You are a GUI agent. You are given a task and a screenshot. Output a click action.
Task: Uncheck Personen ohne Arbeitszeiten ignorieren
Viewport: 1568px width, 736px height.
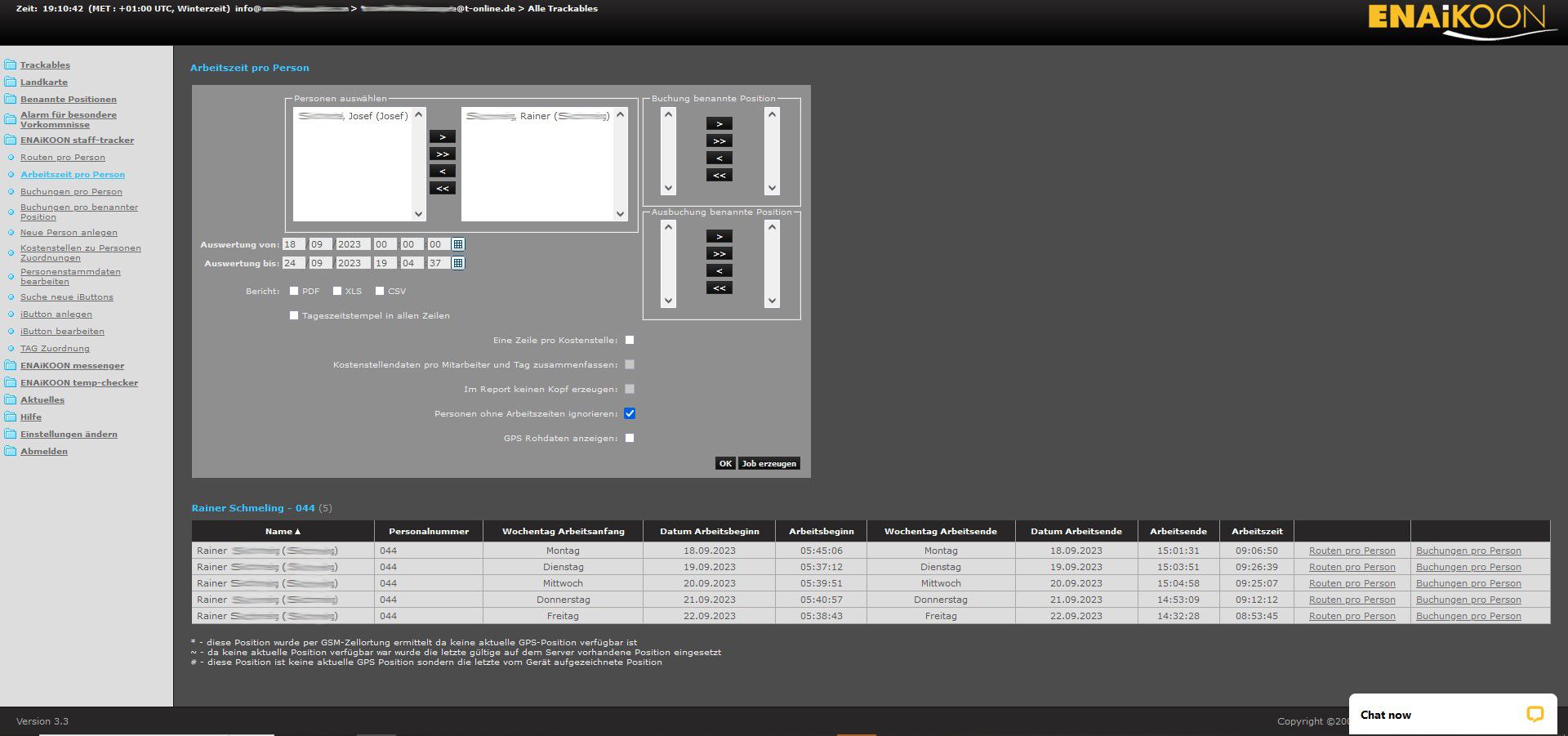pyautogui.click(x=630, y=413)
